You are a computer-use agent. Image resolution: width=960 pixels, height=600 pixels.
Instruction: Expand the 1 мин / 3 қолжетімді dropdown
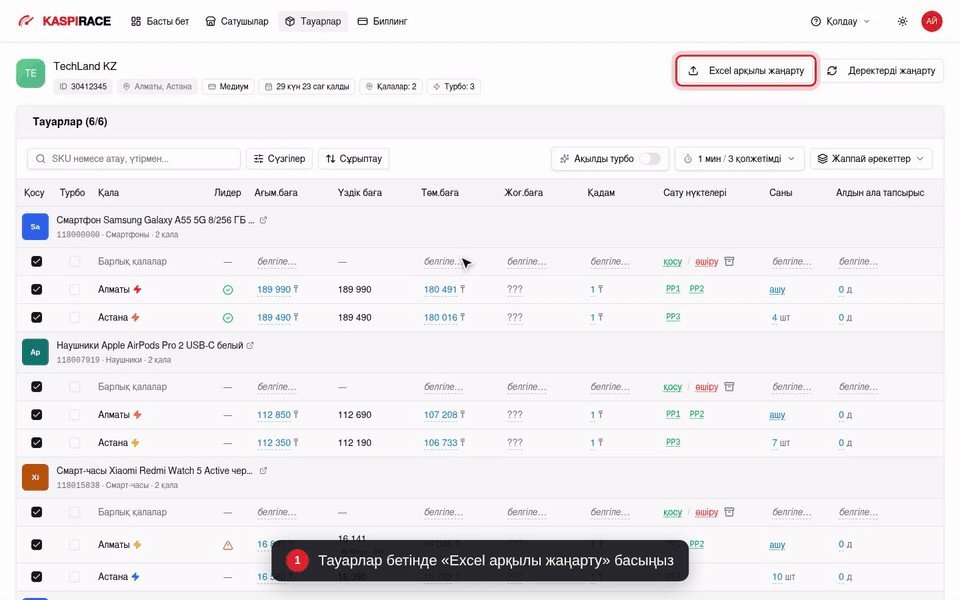point(739,159)
